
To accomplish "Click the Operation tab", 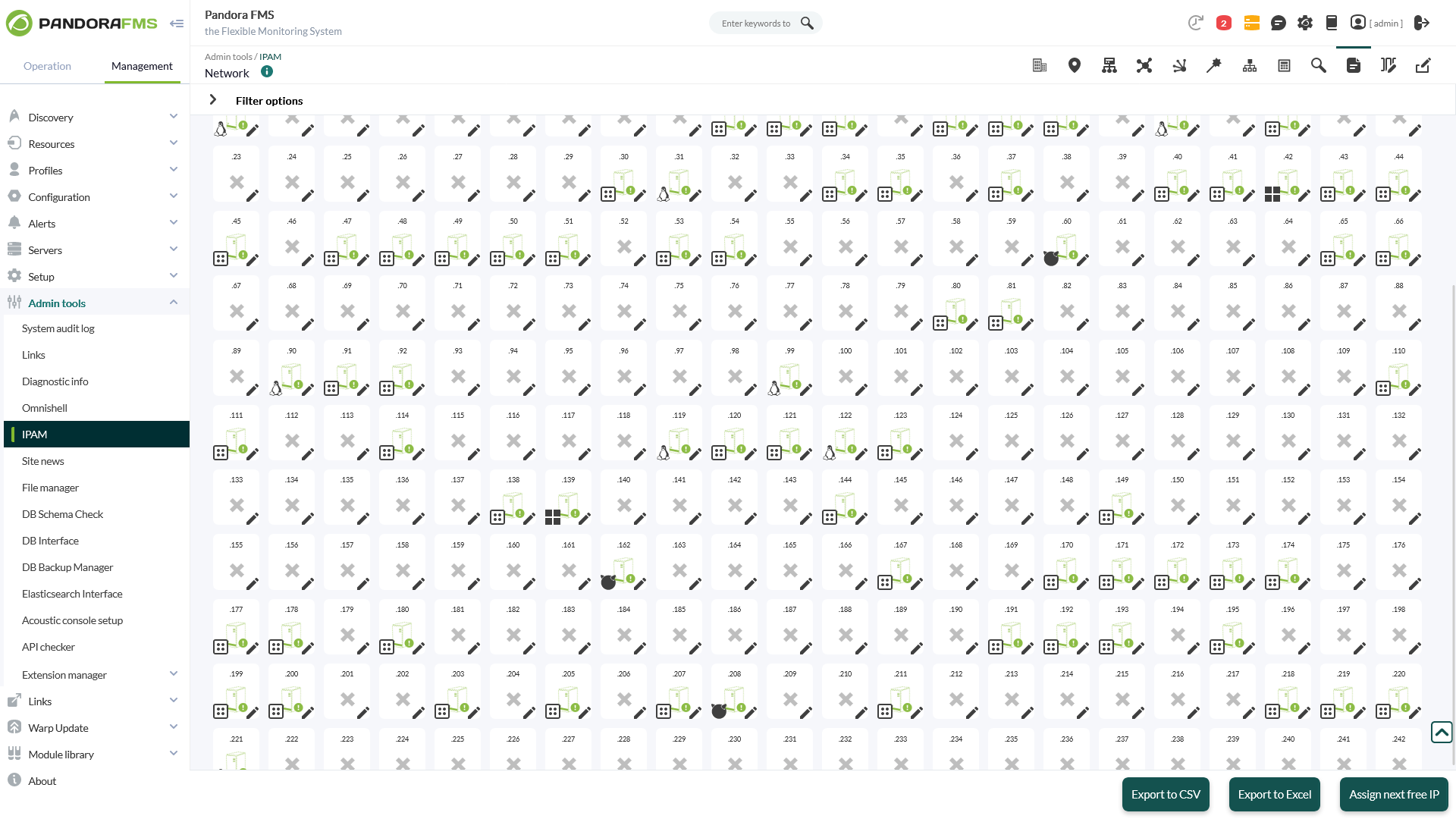I will click(47, 65).
